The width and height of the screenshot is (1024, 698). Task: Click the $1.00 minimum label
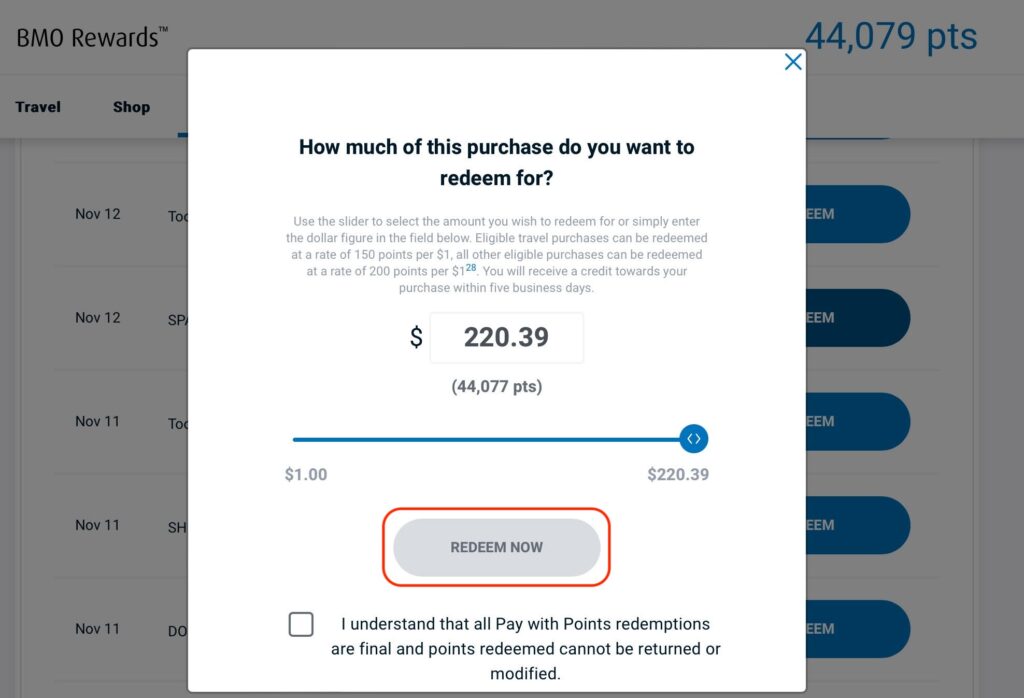tap(305, 474)
